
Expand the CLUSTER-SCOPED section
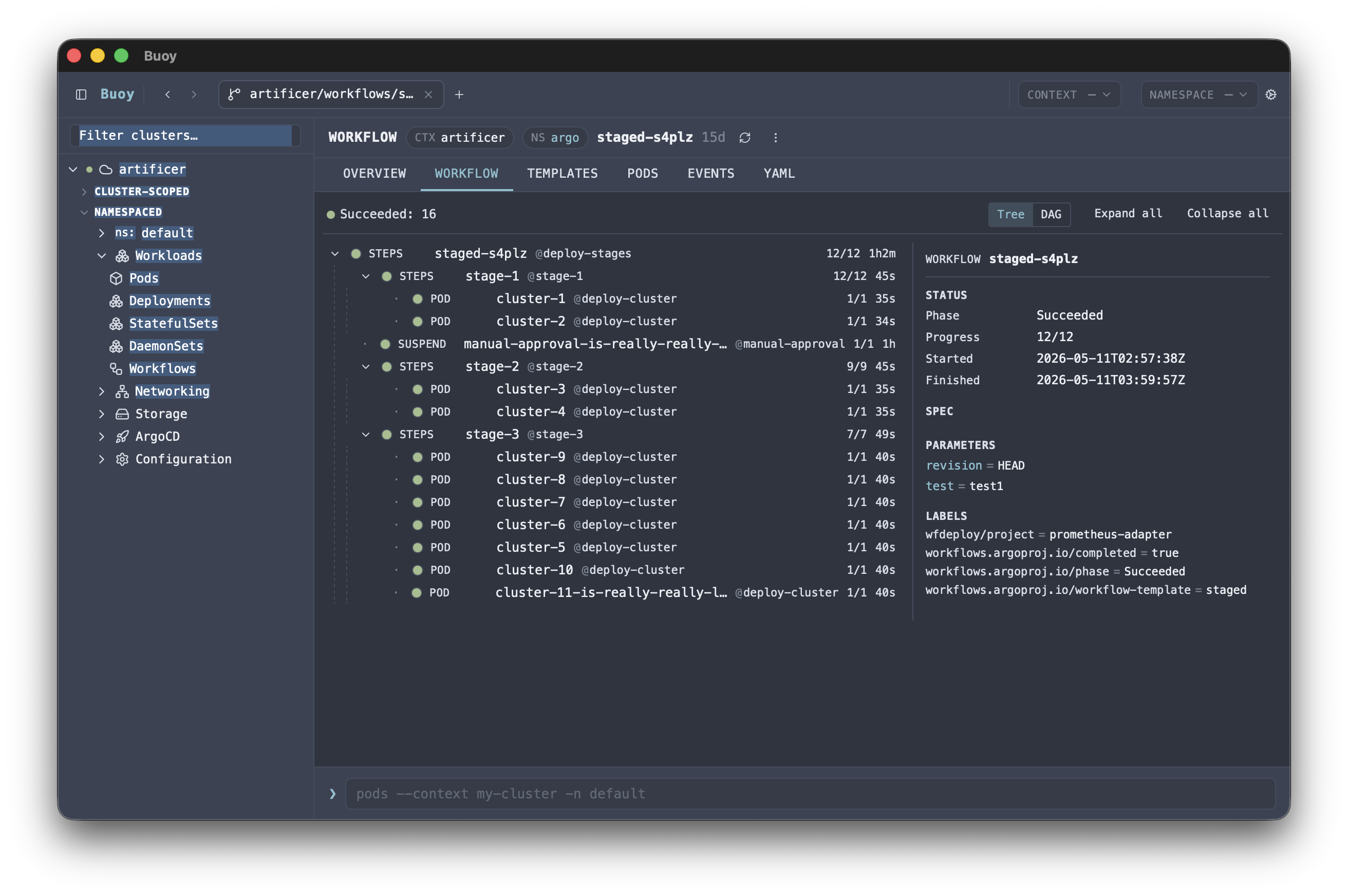pyautogui.click(x=84, y=192)
